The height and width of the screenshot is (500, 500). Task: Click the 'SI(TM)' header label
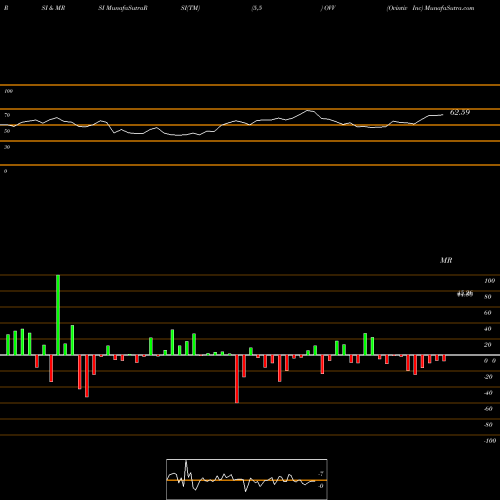(190, 8)
